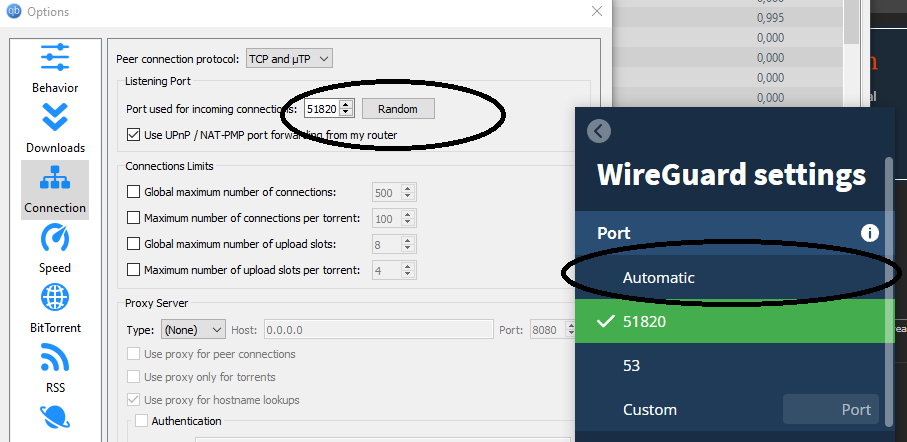Click the background window's vertical scrollbar
Screen dimensions: 907x442
pos(851,21)
